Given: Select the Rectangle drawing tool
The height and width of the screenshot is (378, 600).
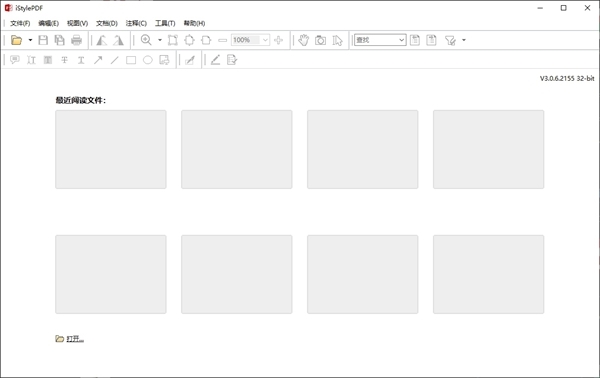Looking at the screenshot, I should pos(131,60).
